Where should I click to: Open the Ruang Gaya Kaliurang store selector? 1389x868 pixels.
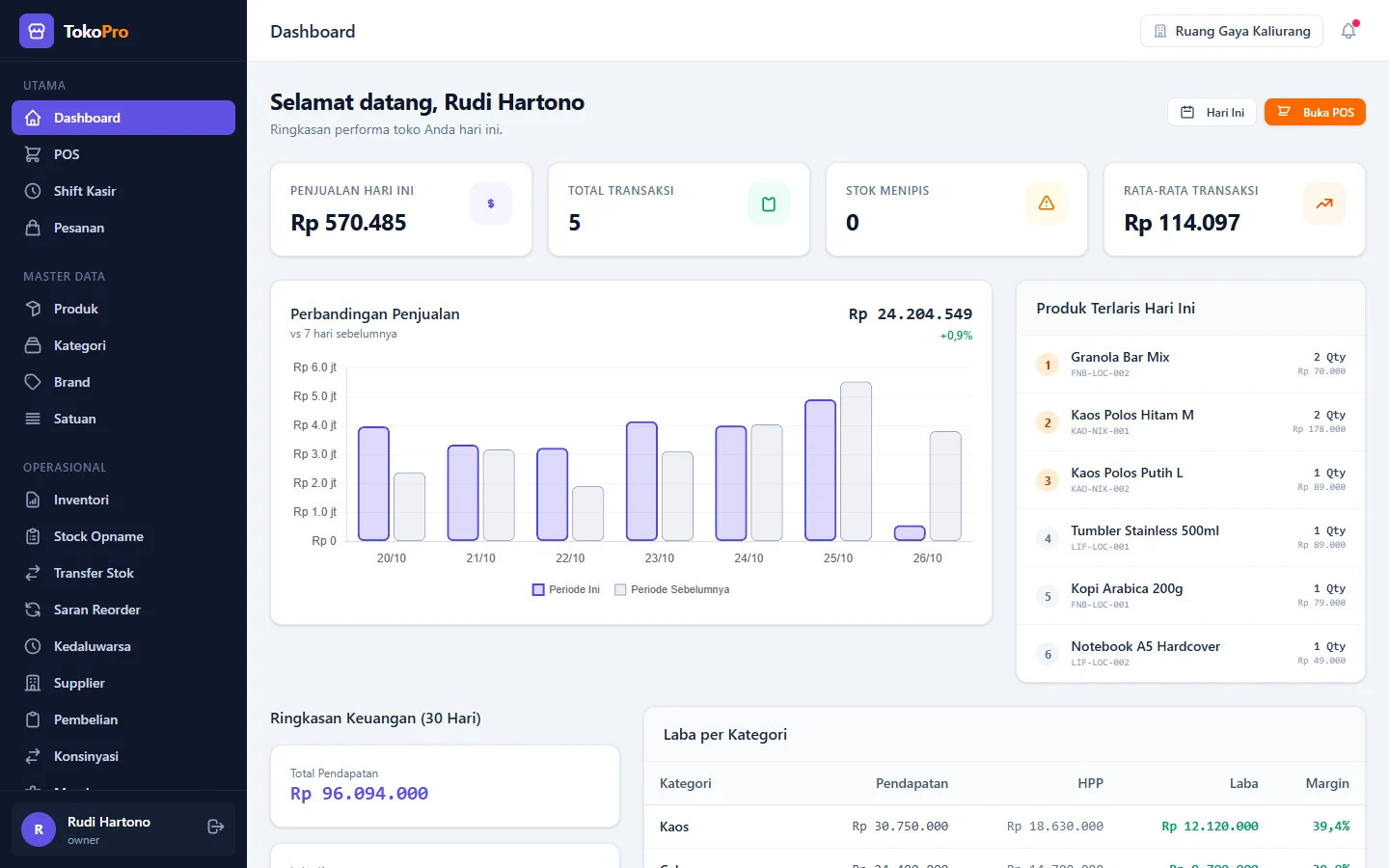1232,31
